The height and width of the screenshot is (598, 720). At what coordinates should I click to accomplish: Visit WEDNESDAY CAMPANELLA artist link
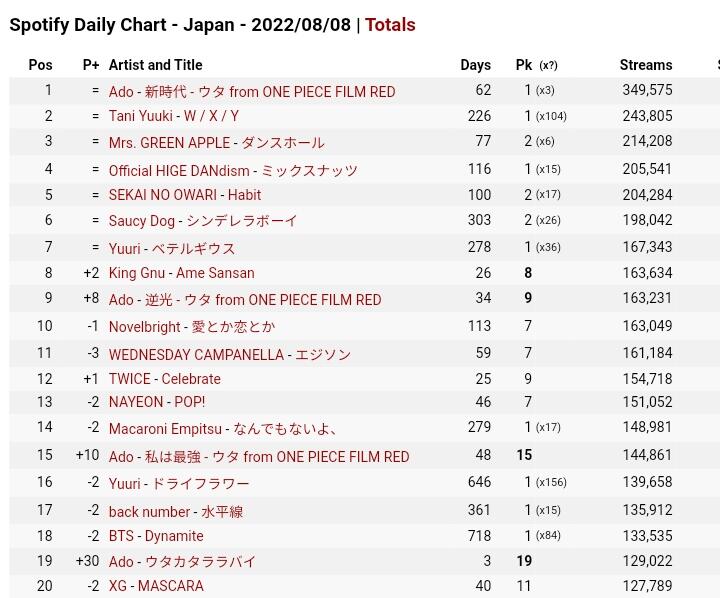[x=197, y=354]
